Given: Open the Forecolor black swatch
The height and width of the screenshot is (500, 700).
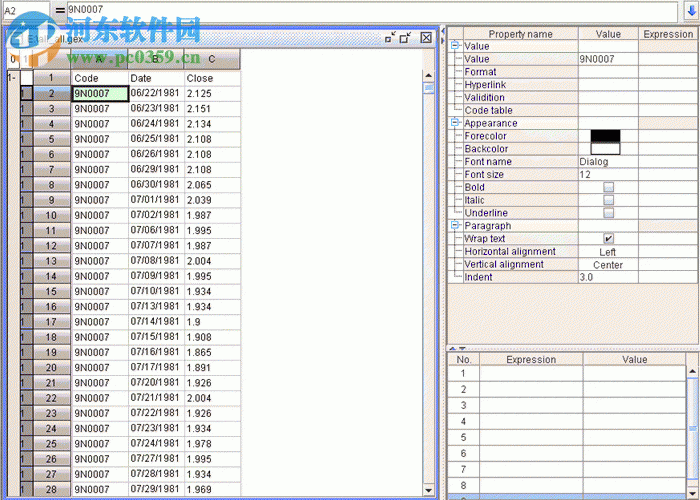Looking at the screenshot, I should (605, 136).
